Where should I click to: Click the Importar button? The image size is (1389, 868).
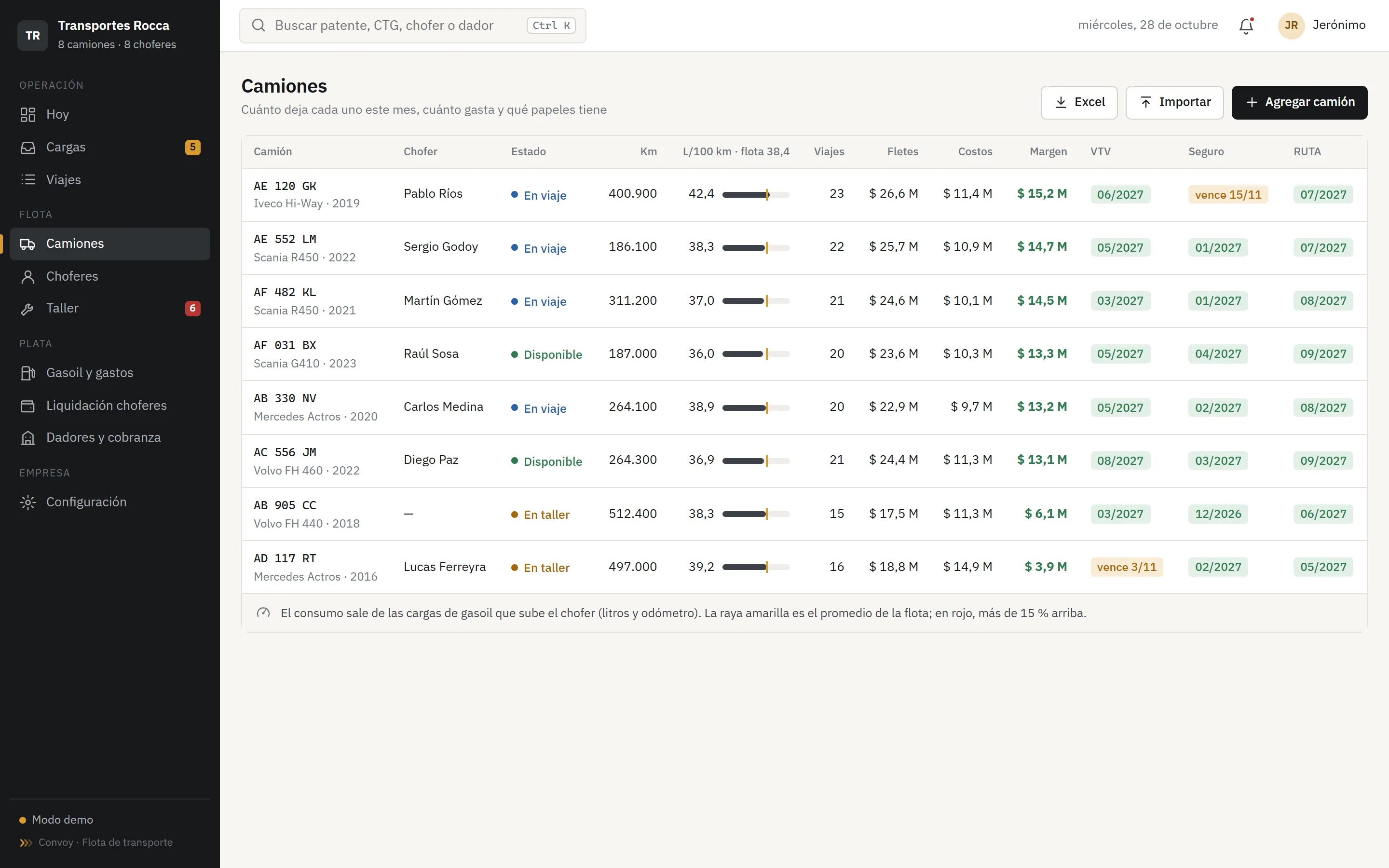click(x=1174, y=102)
